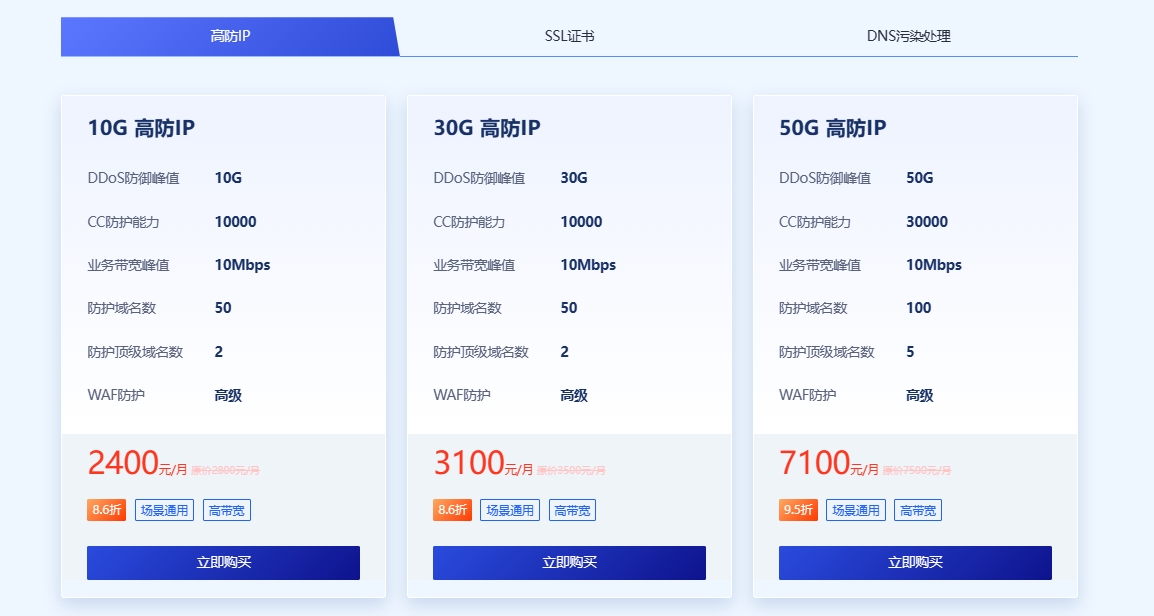Viewport: 1154px width, 616px height.
Task: Click the 8.6折 badge on 10G plan
Action: (106, 510)
